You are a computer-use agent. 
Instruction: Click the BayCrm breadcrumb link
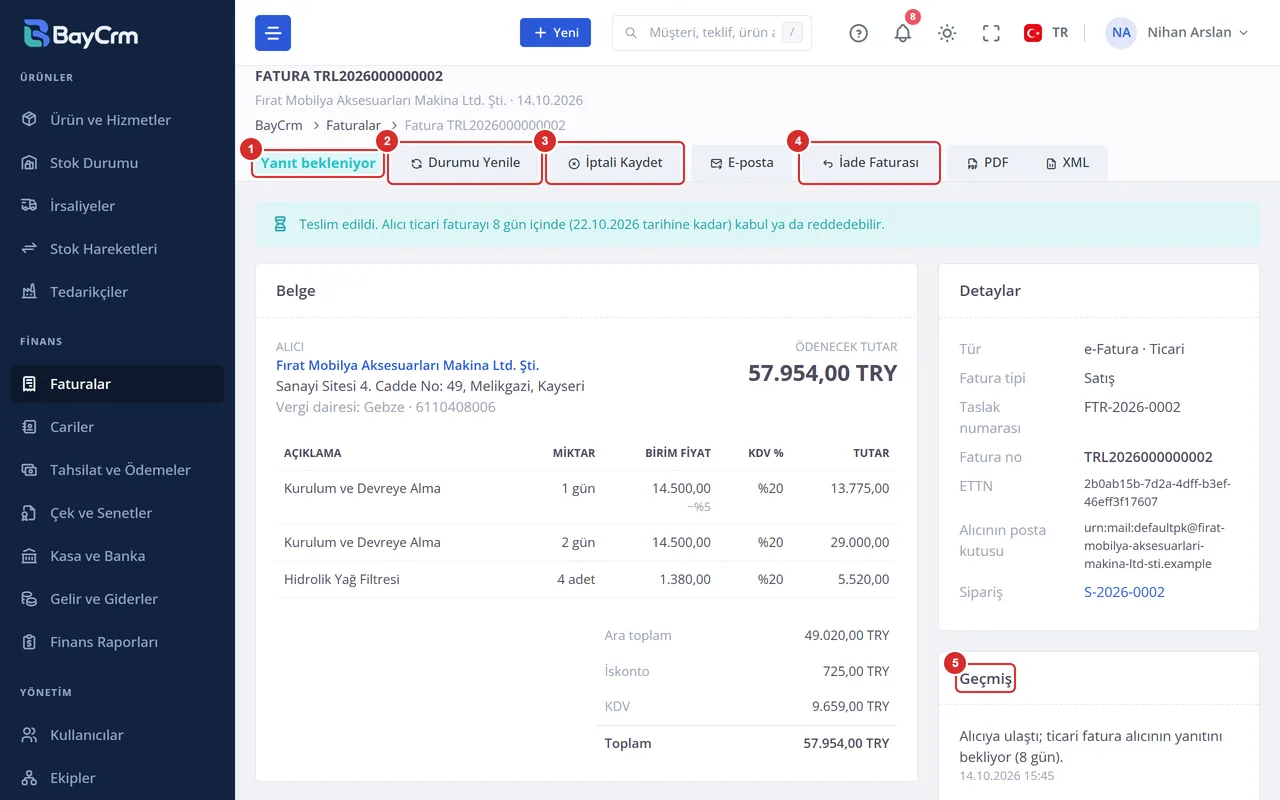click(279, 125)
